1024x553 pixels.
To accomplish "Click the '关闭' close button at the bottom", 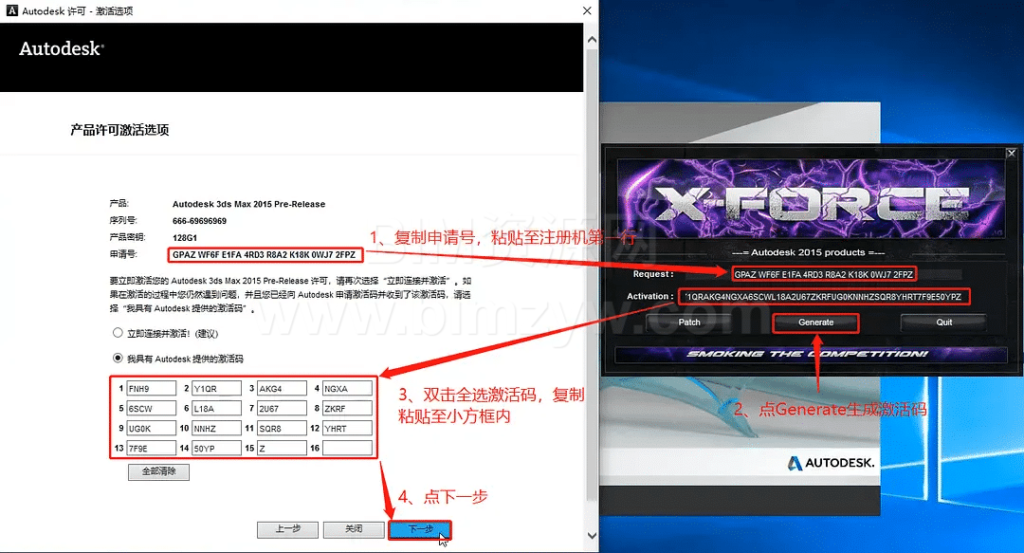I will click(353, 529).
